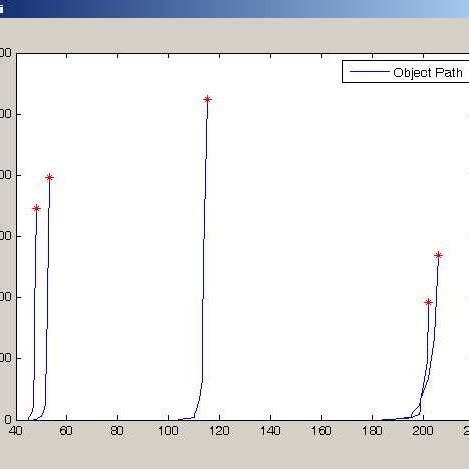Select the x-axis tick label 160
The height and width of the screenshot is (469, 469).
pos(321,431)
